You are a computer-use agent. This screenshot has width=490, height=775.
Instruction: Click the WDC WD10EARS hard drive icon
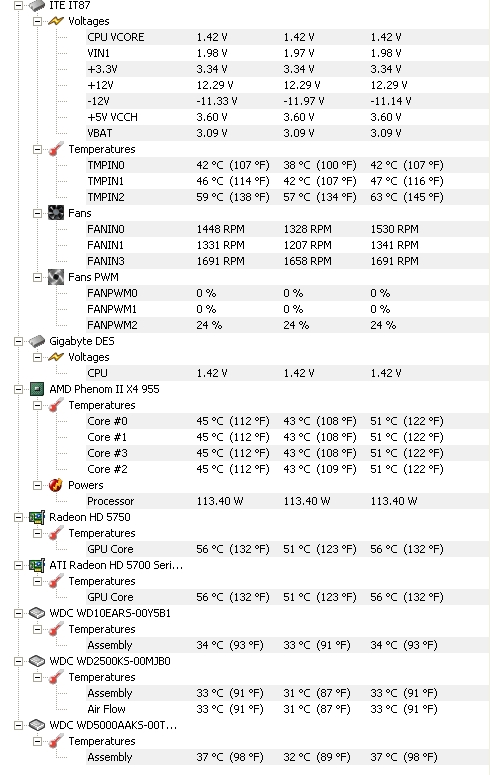point(37,613)
